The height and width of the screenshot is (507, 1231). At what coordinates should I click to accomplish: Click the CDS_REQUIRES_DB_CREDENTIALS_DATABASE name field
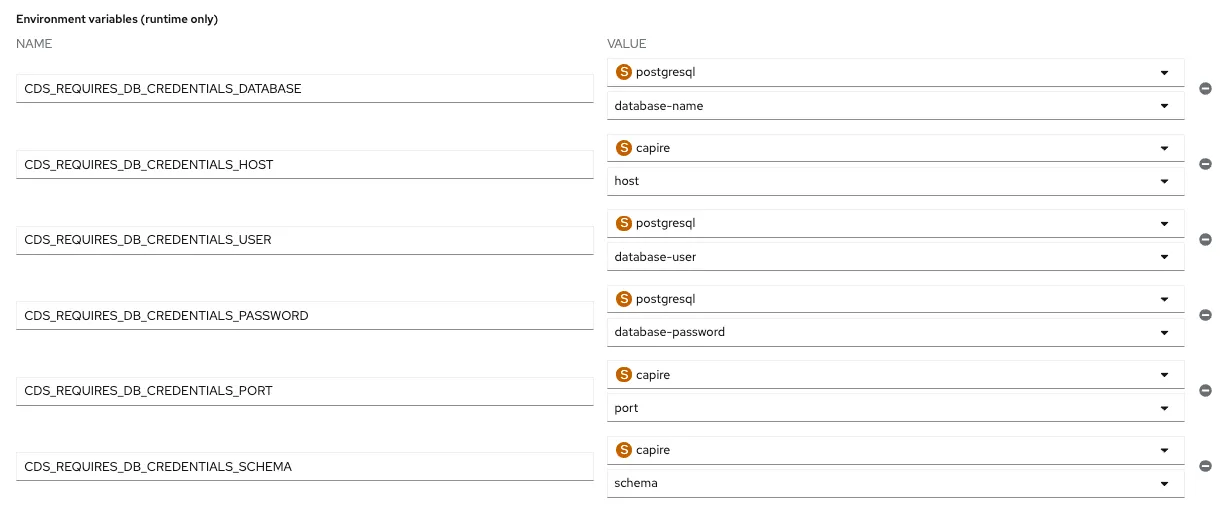click(x=305, y=89)
